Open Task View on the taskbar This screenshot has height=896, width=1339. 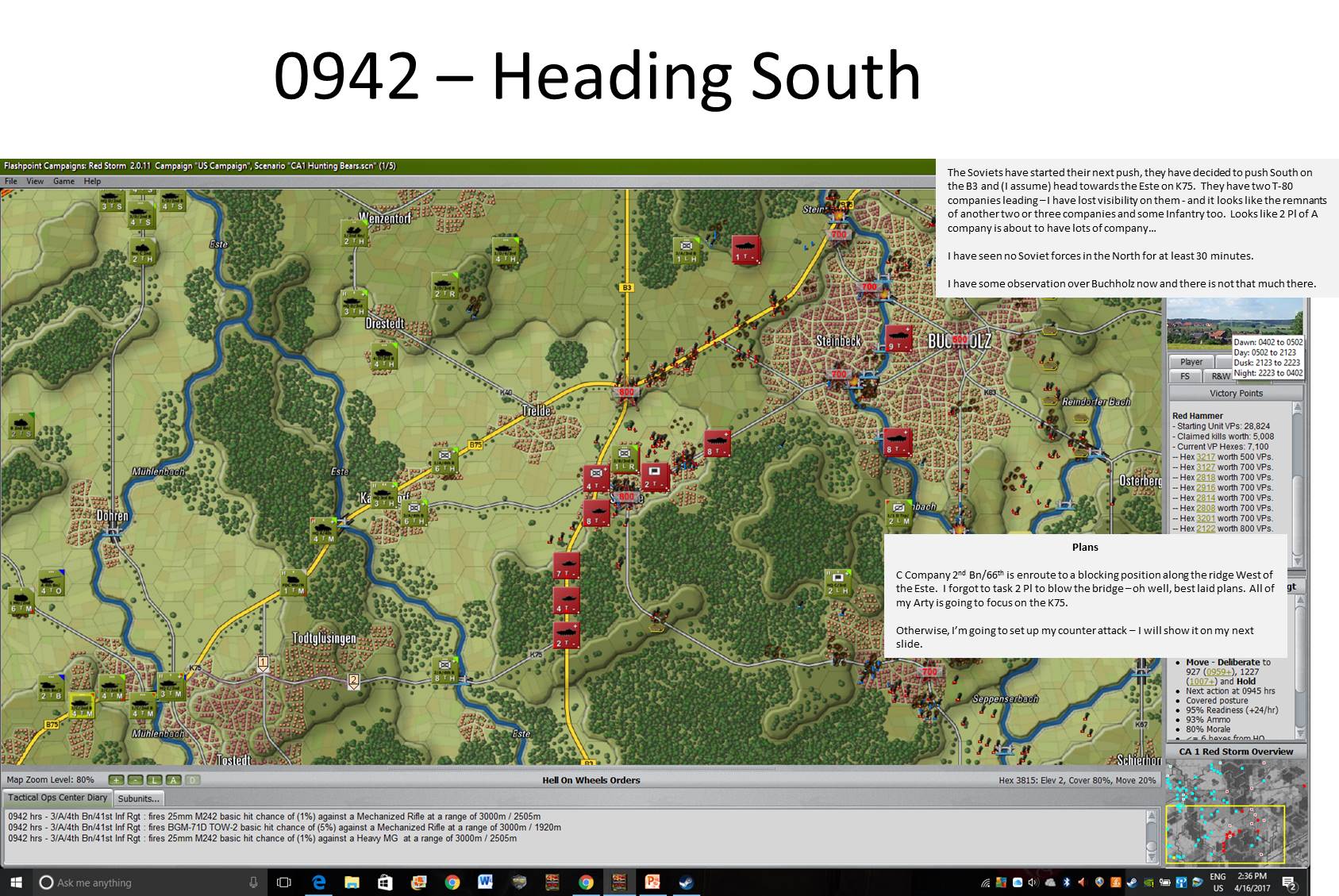(283, 883)
